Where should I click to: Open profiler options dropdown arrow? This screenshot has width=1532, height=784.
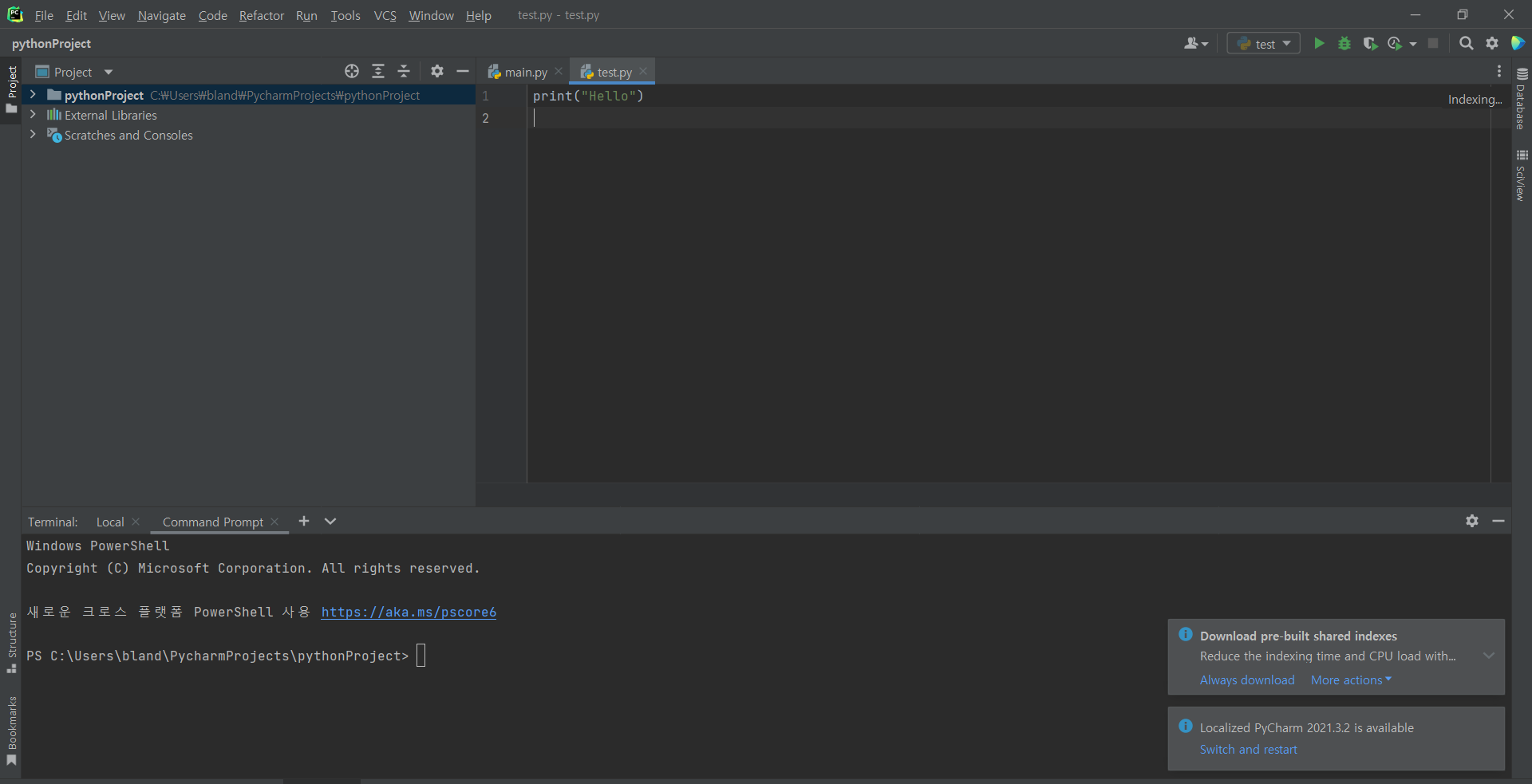pos(1413,44)
